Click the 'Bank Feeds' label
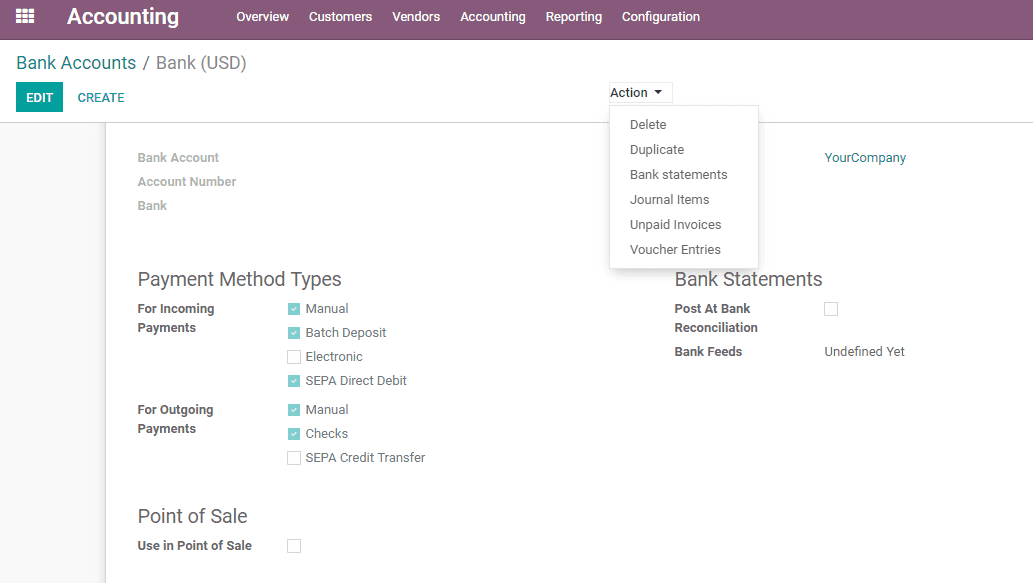 click(708, 352)
